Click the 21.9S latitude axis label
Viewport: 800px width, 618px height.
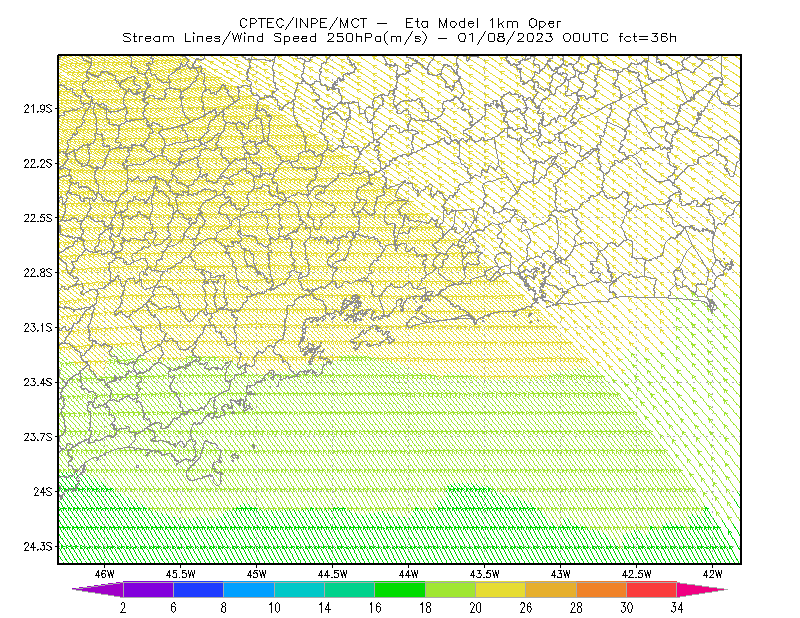(x=38, y=109)
